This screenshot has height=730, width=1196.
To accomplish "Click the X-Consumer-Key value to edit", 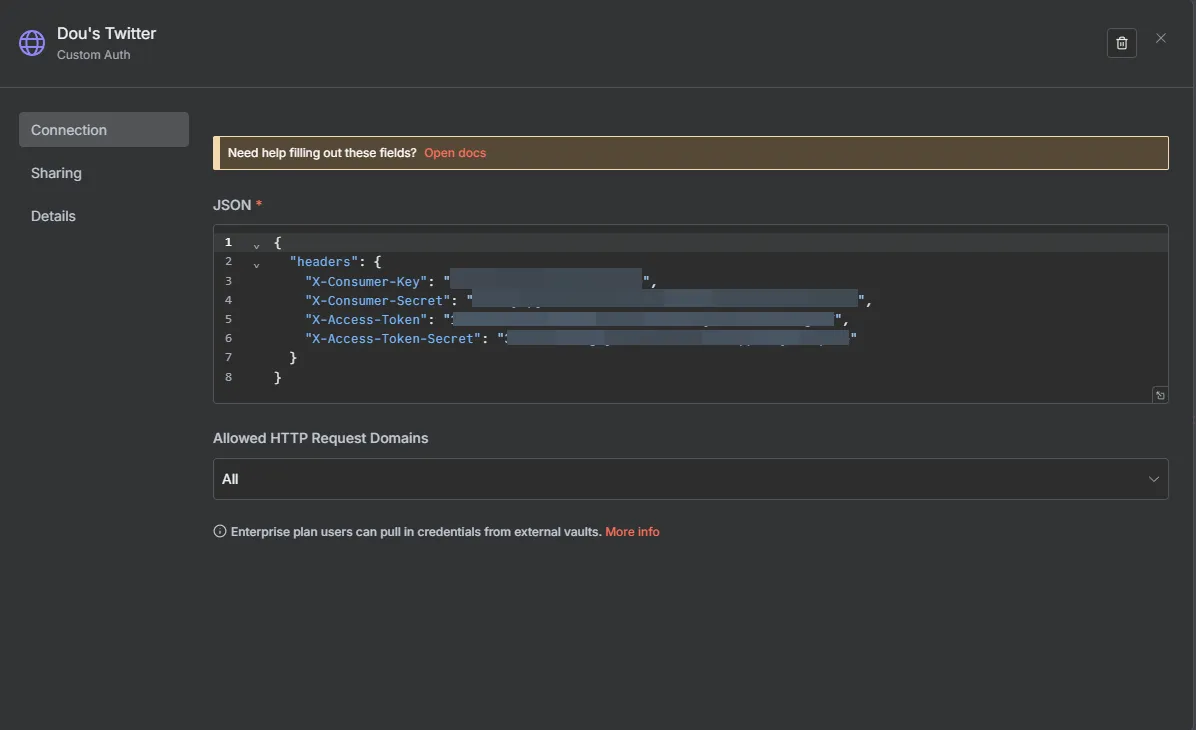I will 545,280.
